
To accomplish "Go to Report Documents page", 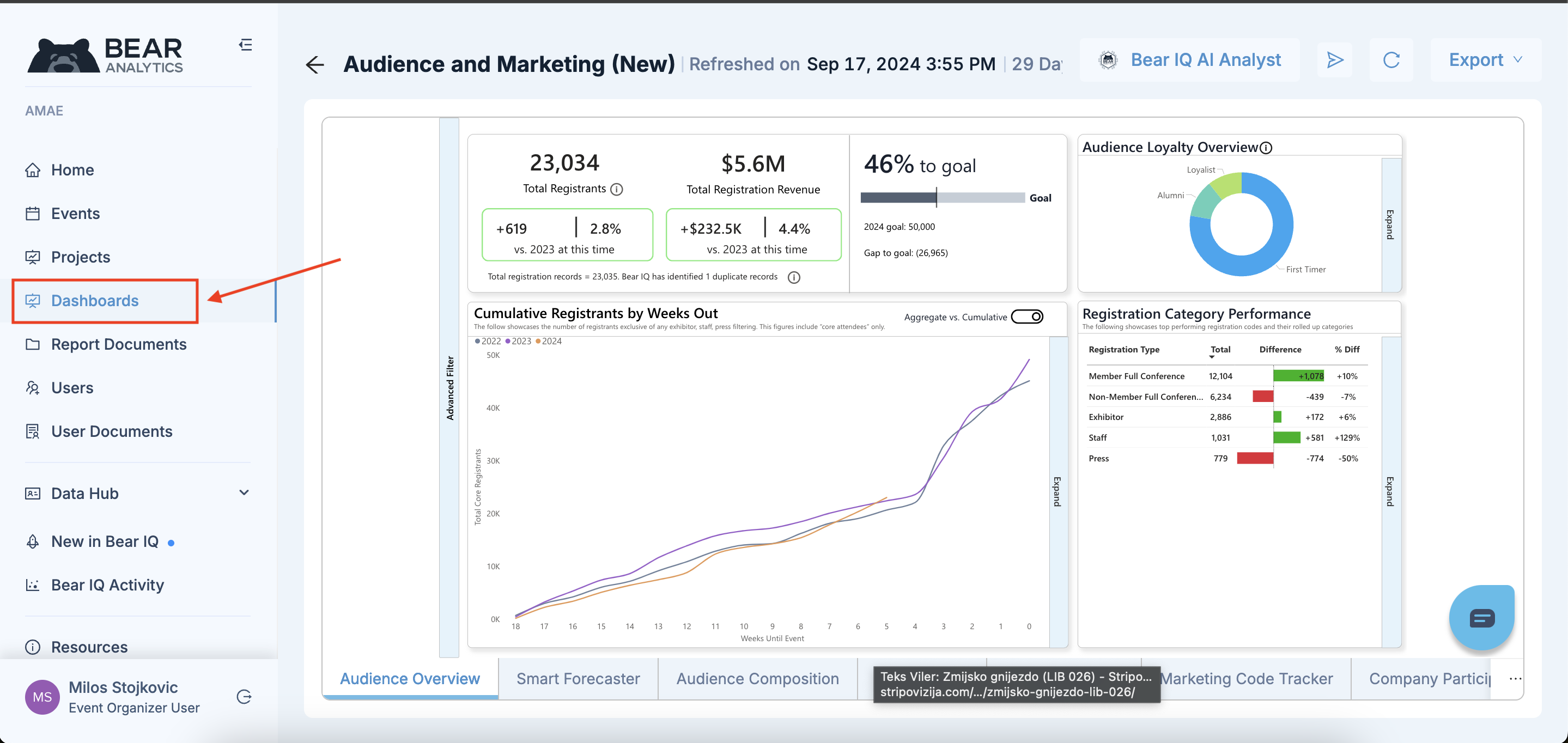I will 119,344.
